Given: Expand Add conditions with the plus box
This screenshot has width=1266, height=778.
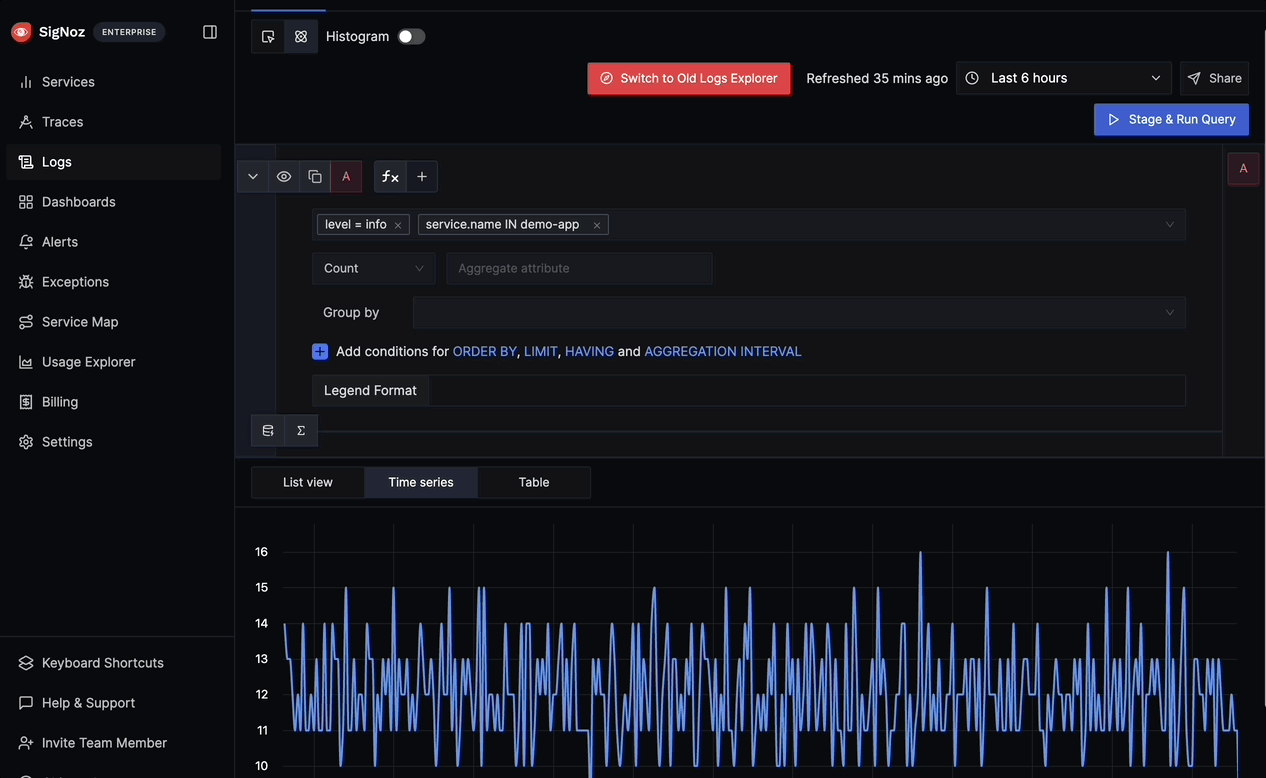Looking at the screenshot, I should click(x=320, y=352).
